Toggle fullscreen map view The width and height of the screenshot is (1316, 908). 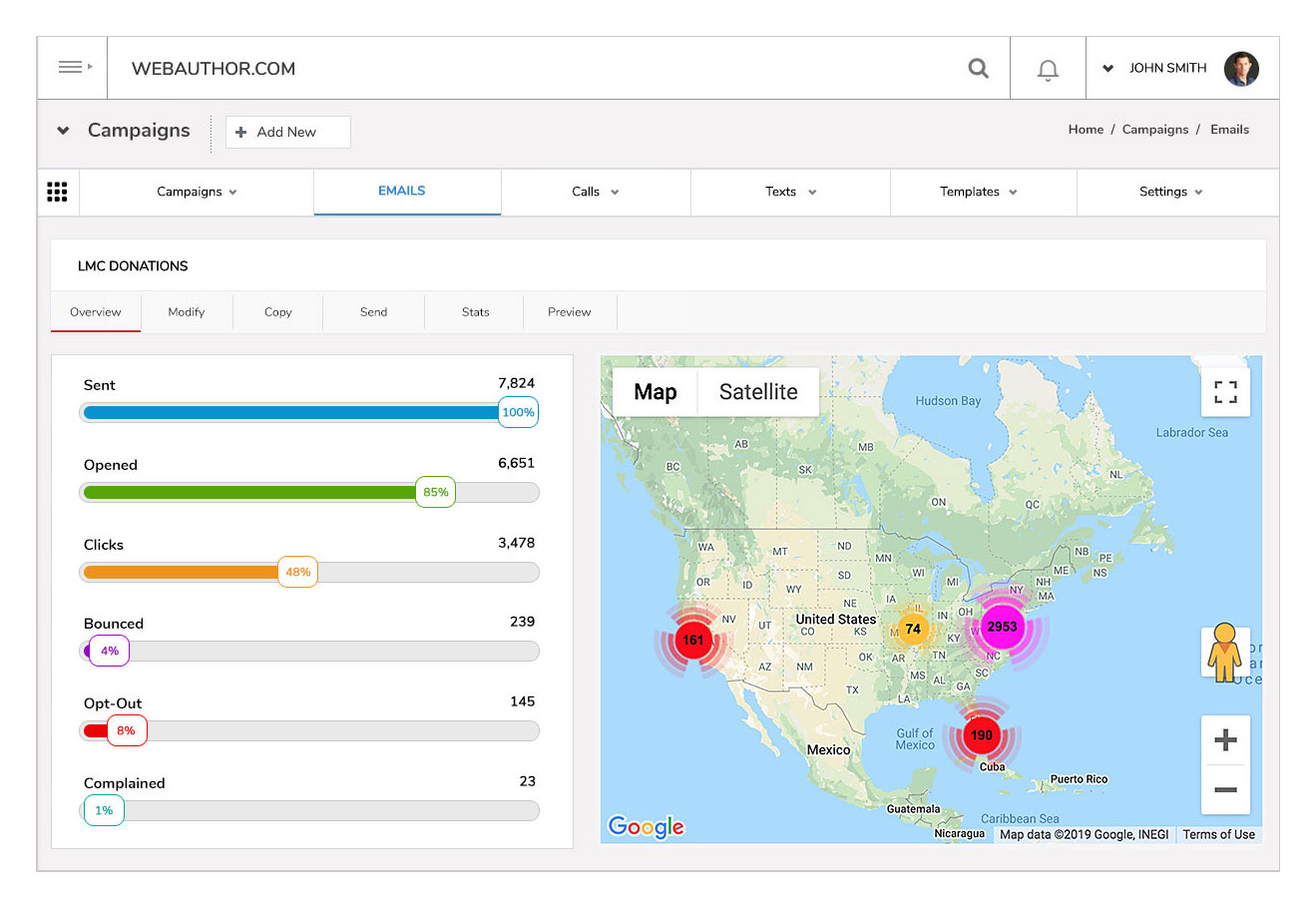click(x=1225, y=392)
